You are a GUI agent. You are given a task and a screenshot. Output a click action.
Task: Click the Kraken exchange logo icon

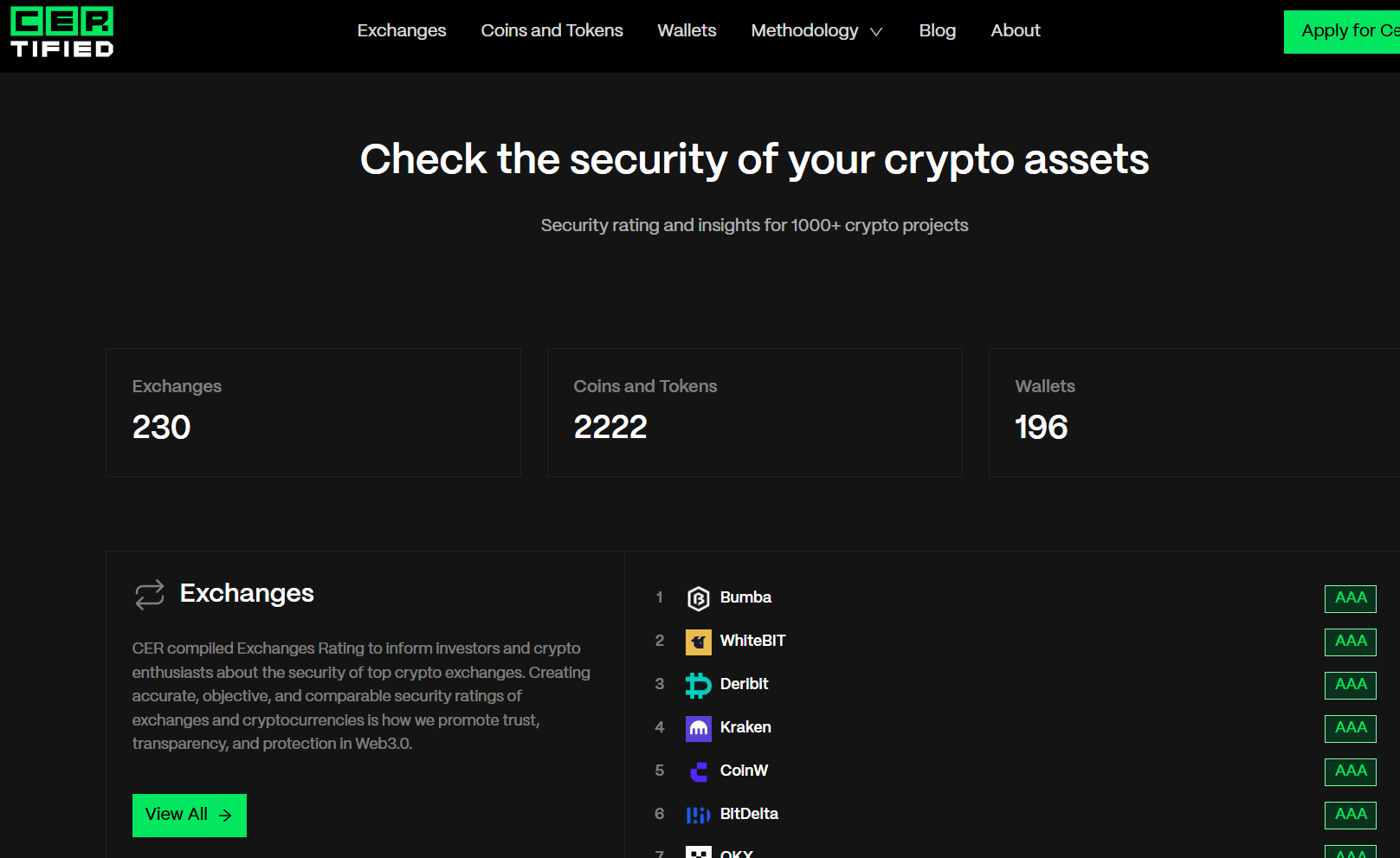click(x=698, y=728)
